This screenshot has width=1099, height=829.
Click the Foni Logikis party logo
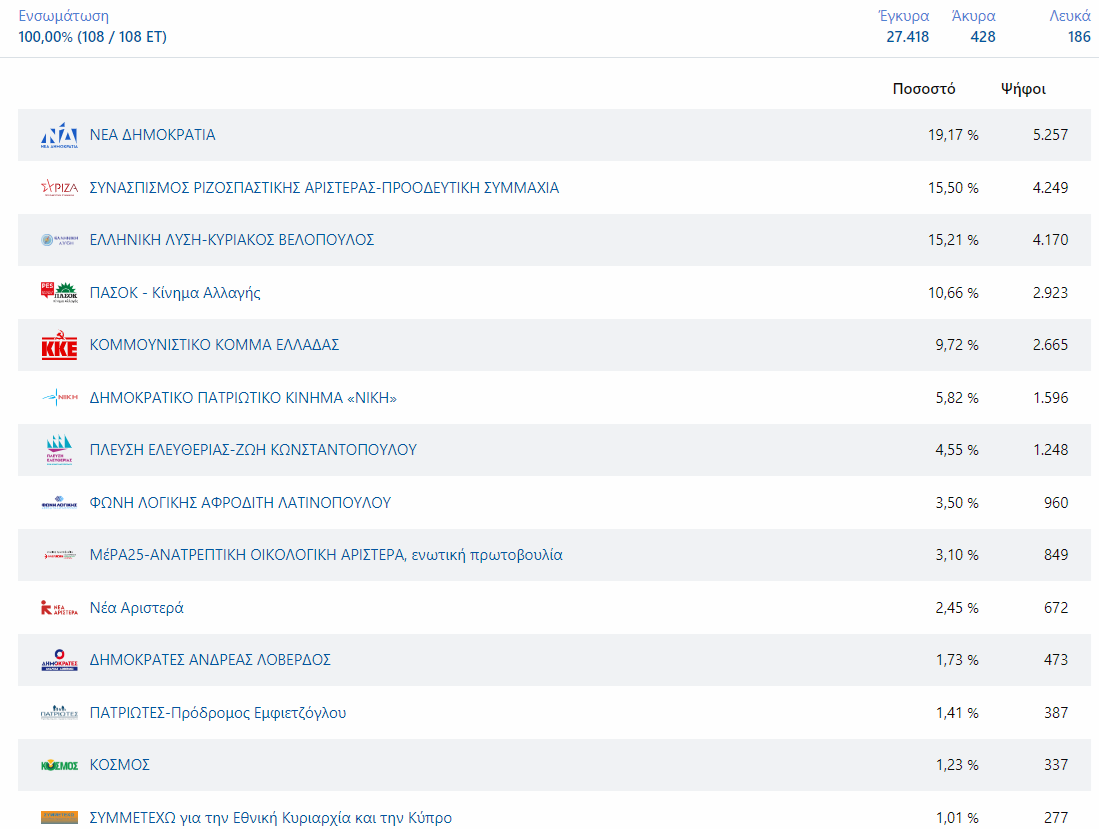59,502
